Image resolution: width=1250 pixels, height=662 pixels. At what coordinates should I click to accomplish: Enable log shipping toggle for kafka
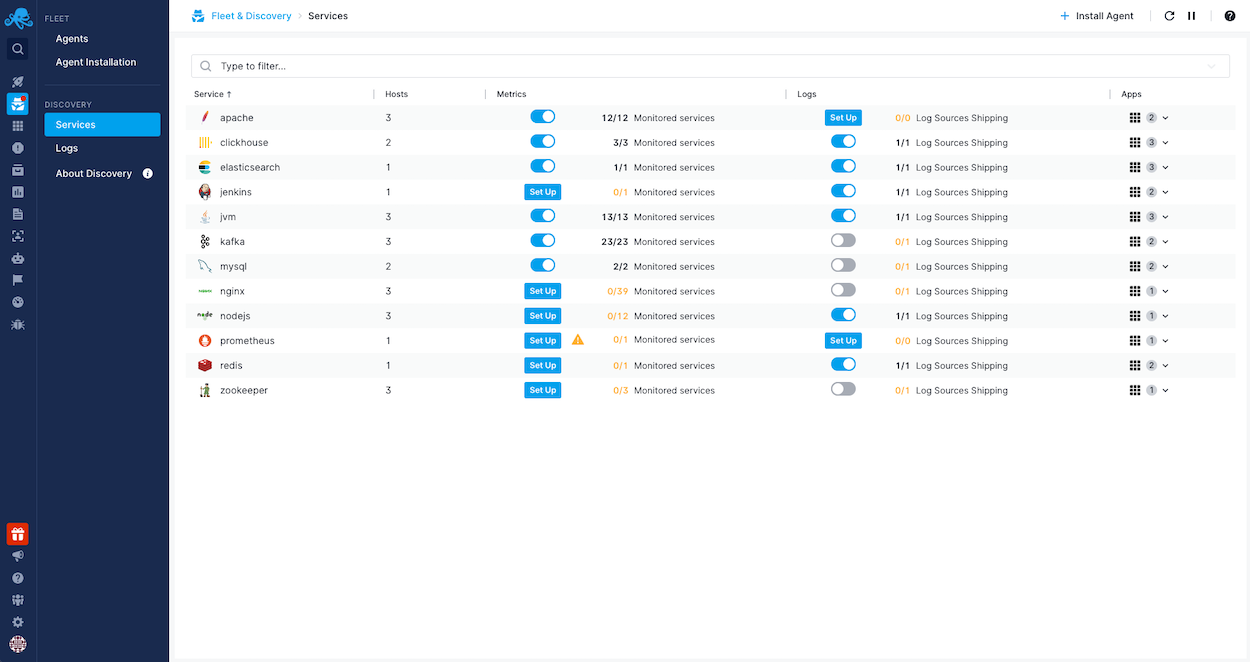point(844,241)
